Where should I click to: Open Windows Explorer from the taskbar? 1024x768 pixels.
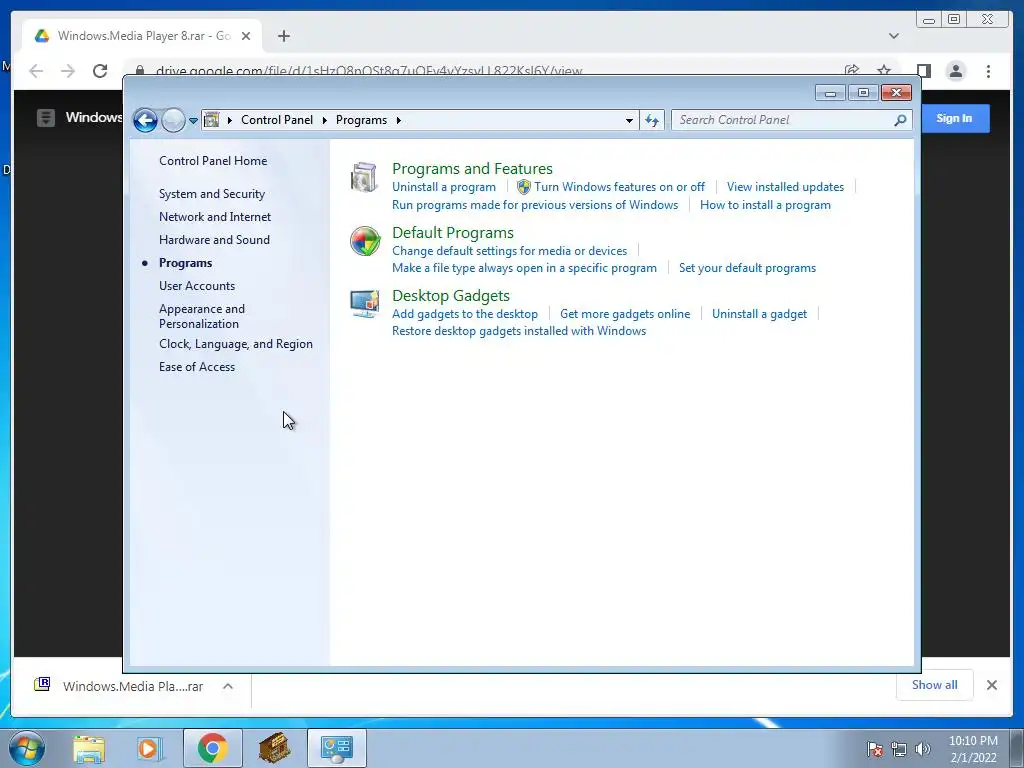click(89, 748)
